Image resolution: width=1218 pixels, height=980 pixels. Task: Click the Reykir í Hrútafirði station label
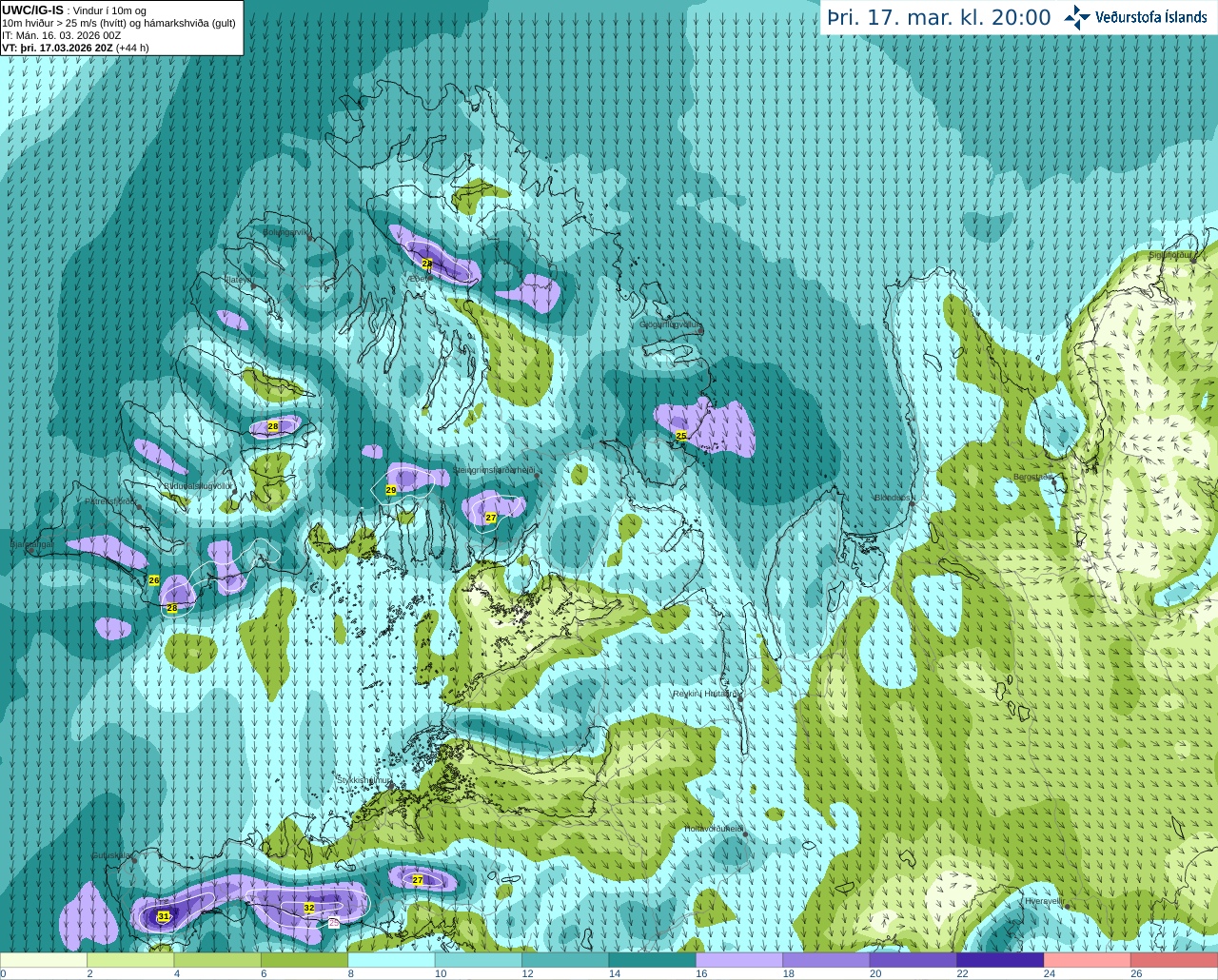[x=706, y=694]
